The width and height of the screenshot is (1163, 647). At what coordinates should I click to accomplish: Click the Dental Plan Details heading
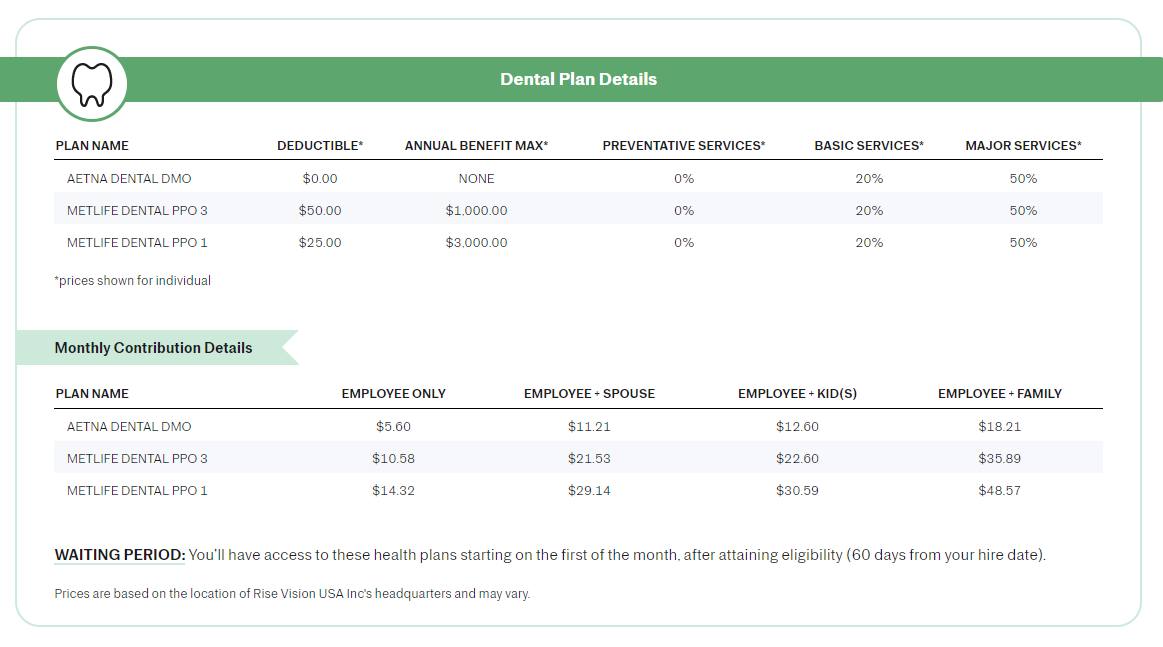click(578, 79)
